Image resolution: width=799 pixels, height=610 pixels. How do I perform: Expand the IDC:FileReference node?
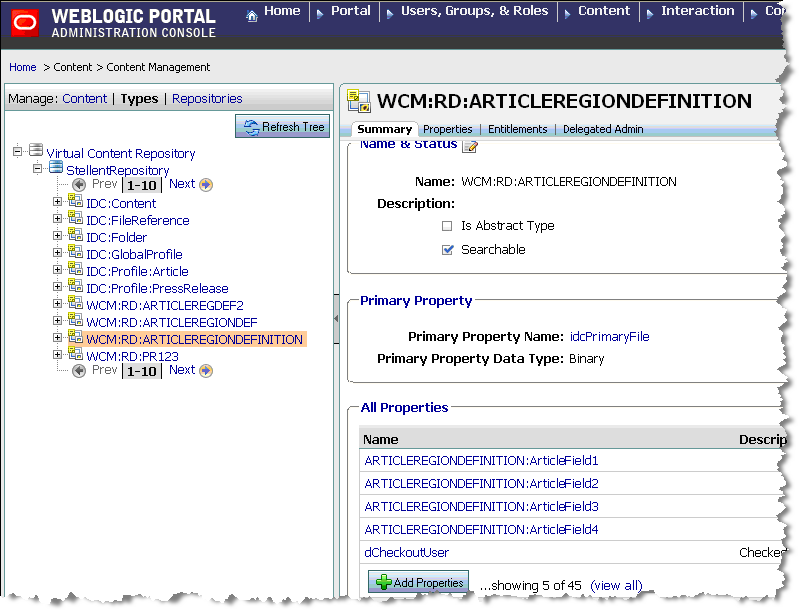(x=58, y=219)
